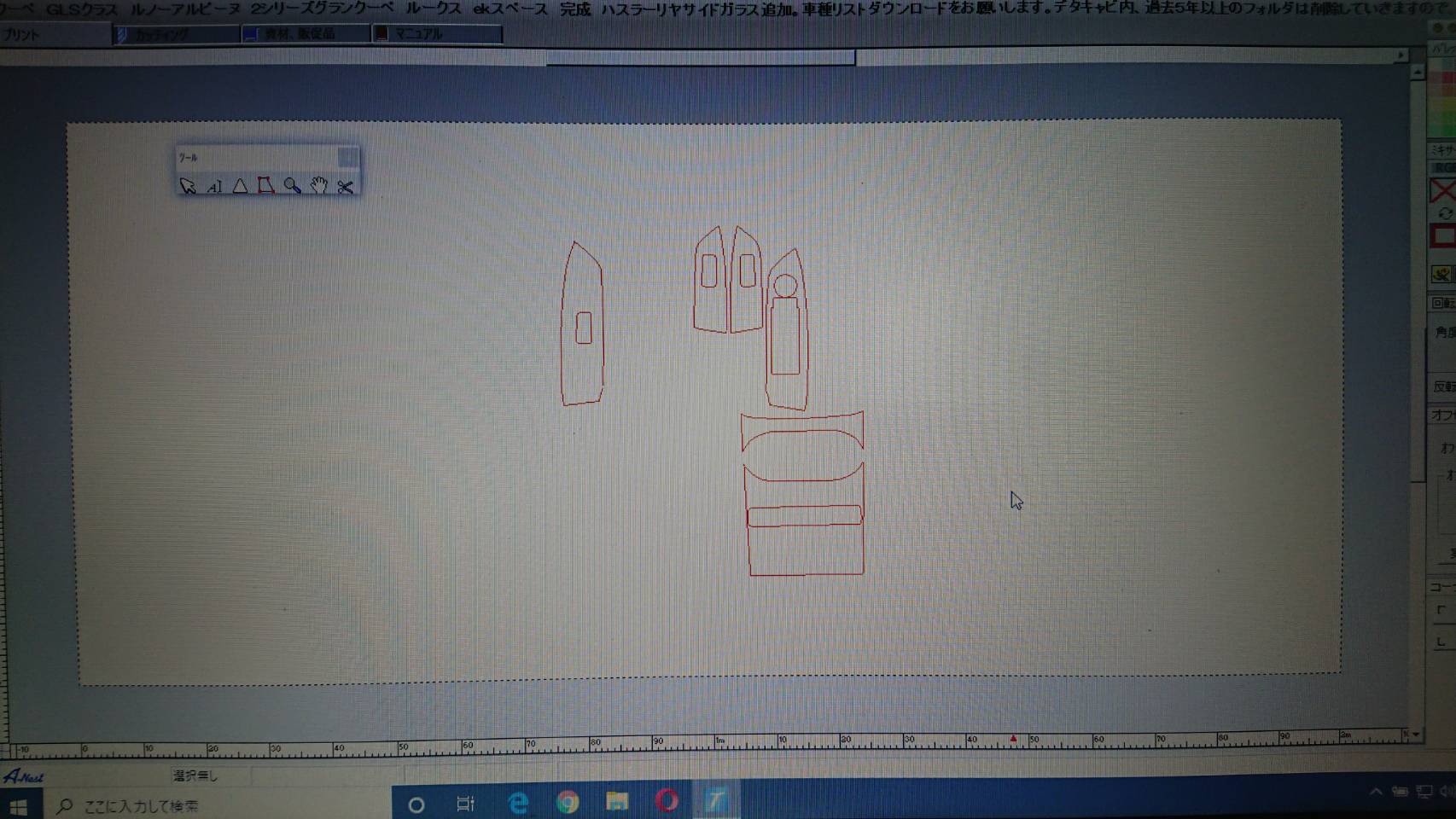1456x819 pixels.
Task: Open the Windows Start menu
Action: [18, 805]
